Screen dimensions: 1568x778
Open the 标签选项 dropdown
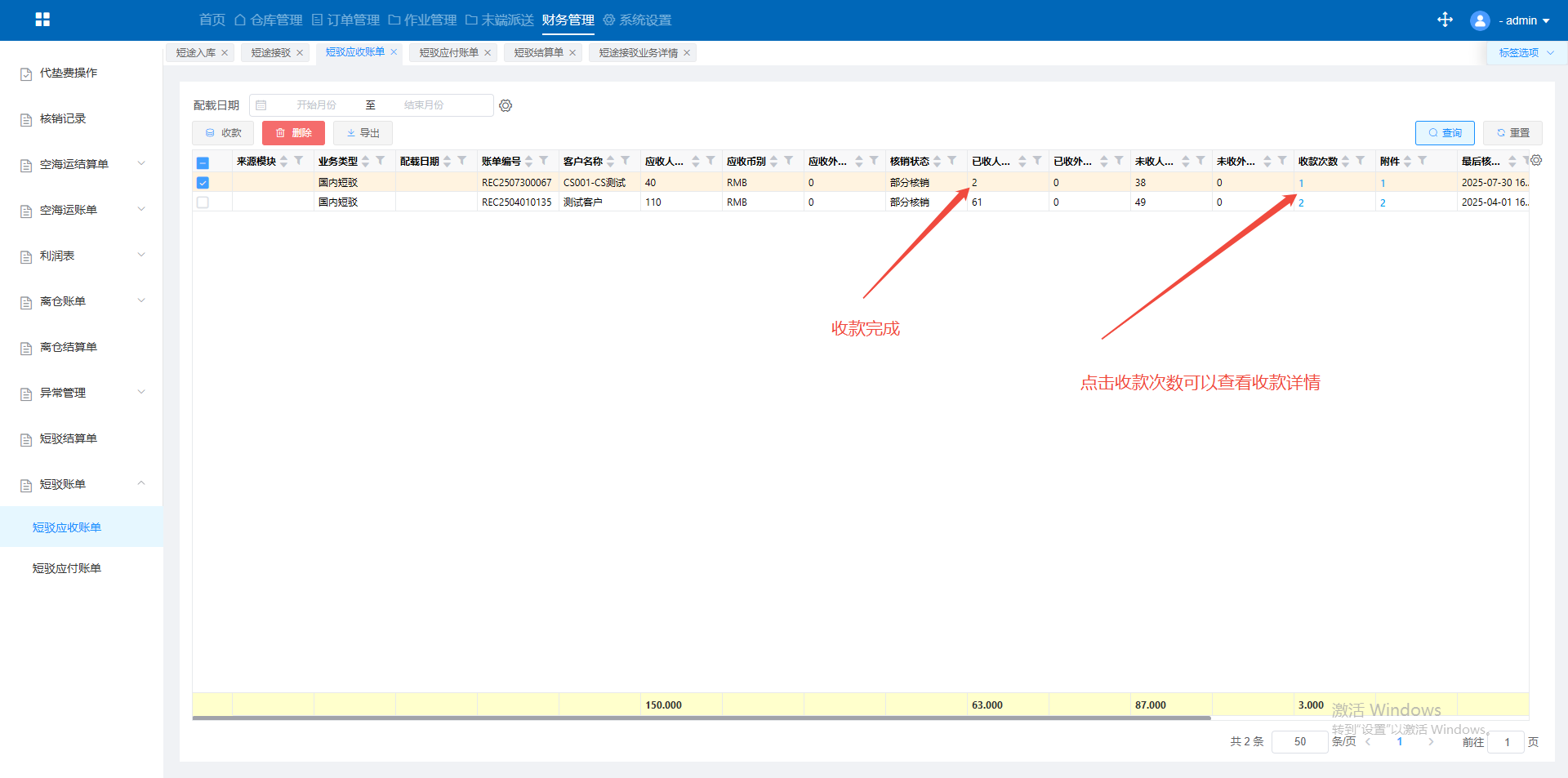tap(1526, 53)
